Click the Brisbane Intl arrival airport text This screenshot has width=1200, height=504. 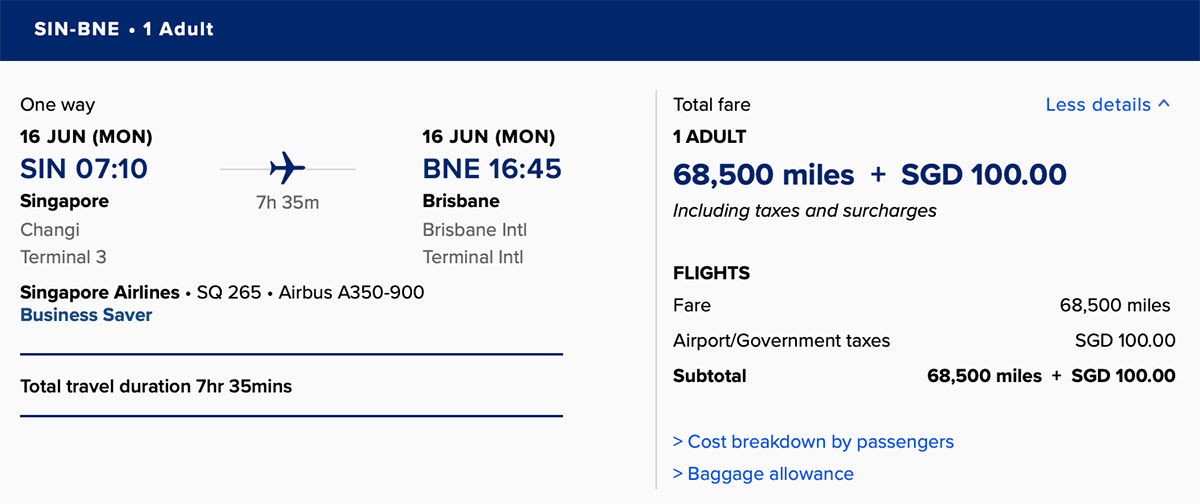[475, 230]
